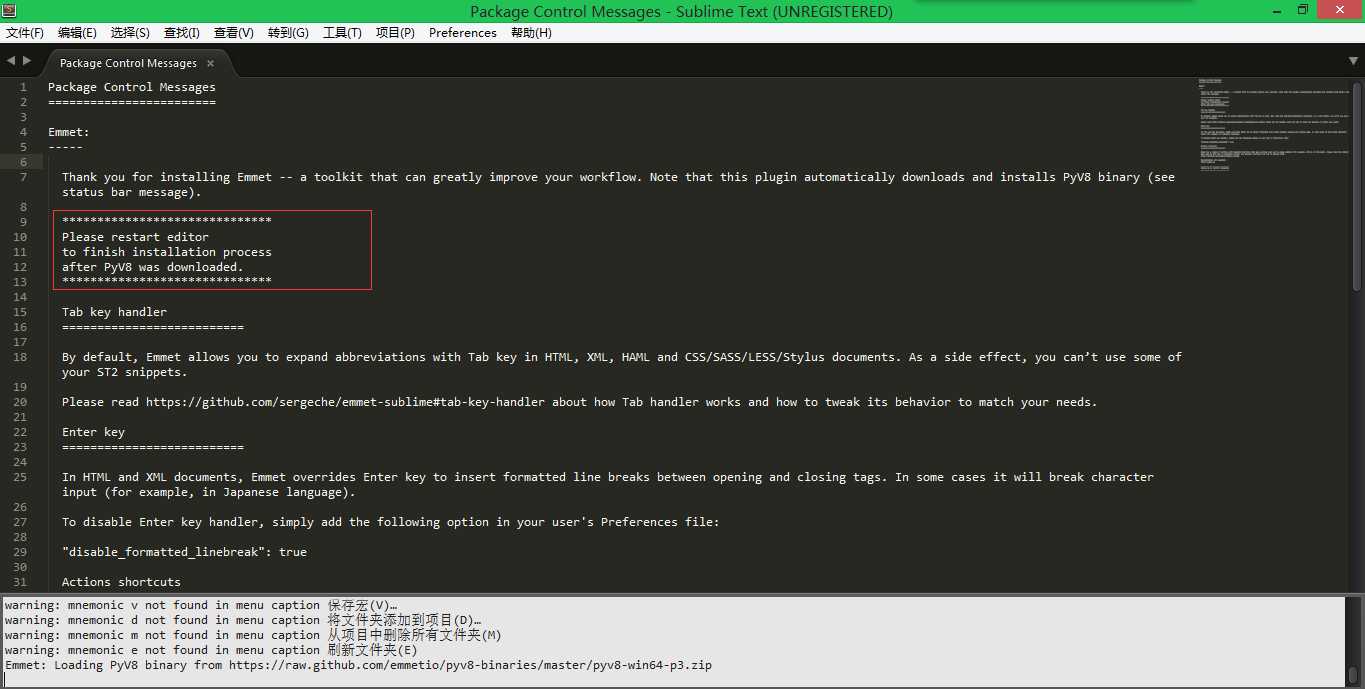Go to previous tab with left arrow

coord(11,61)
